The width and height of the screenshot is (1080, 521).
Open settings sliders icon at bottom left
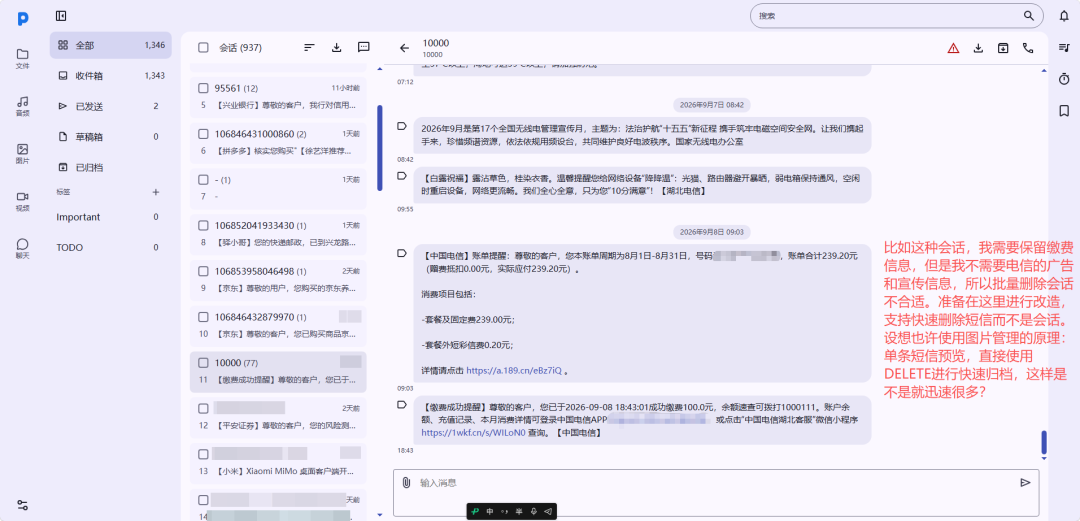(x=23, y=504)
